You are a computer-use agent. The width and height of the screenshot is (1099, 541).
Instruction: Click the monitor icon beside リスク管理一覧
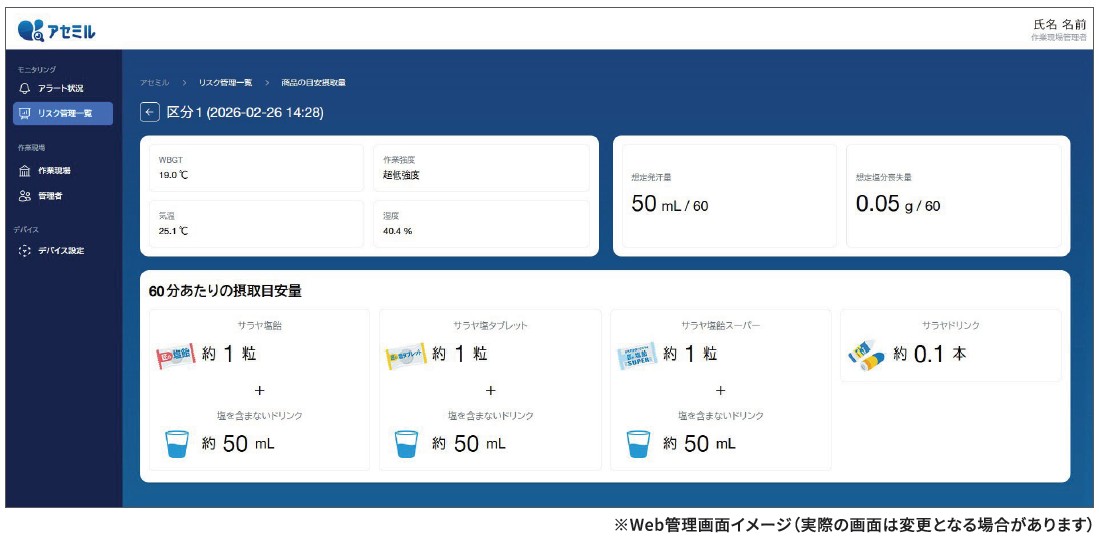[x=25, y=114]
